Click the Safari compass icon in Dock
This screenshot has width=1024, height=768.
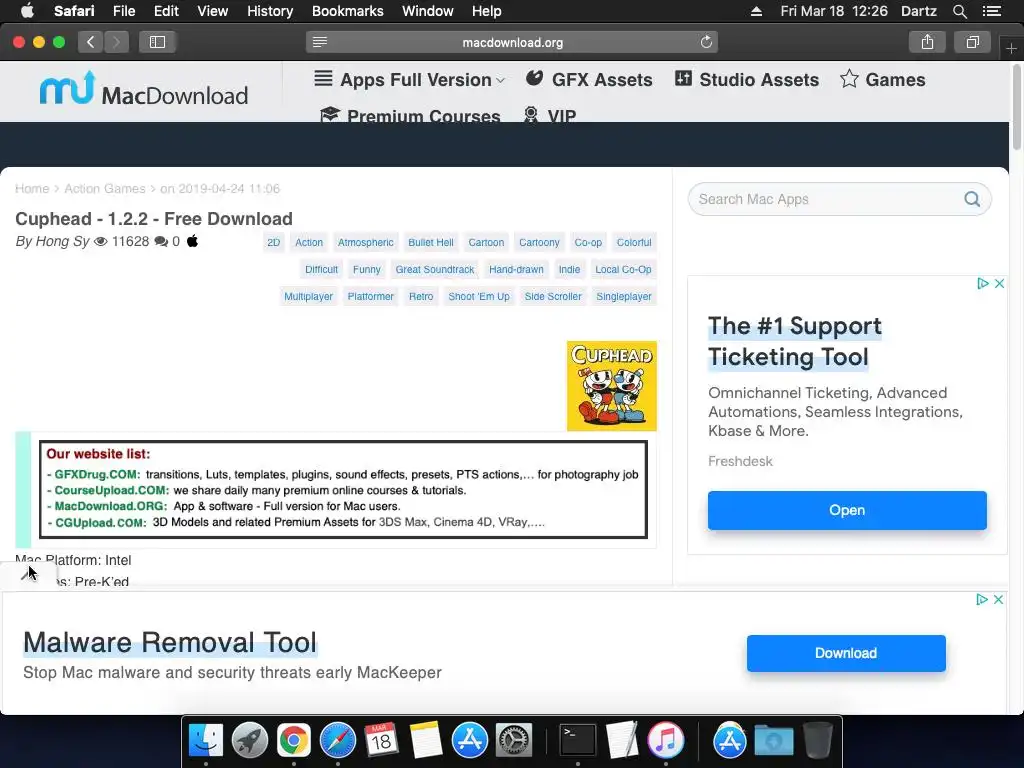(338, 741)
